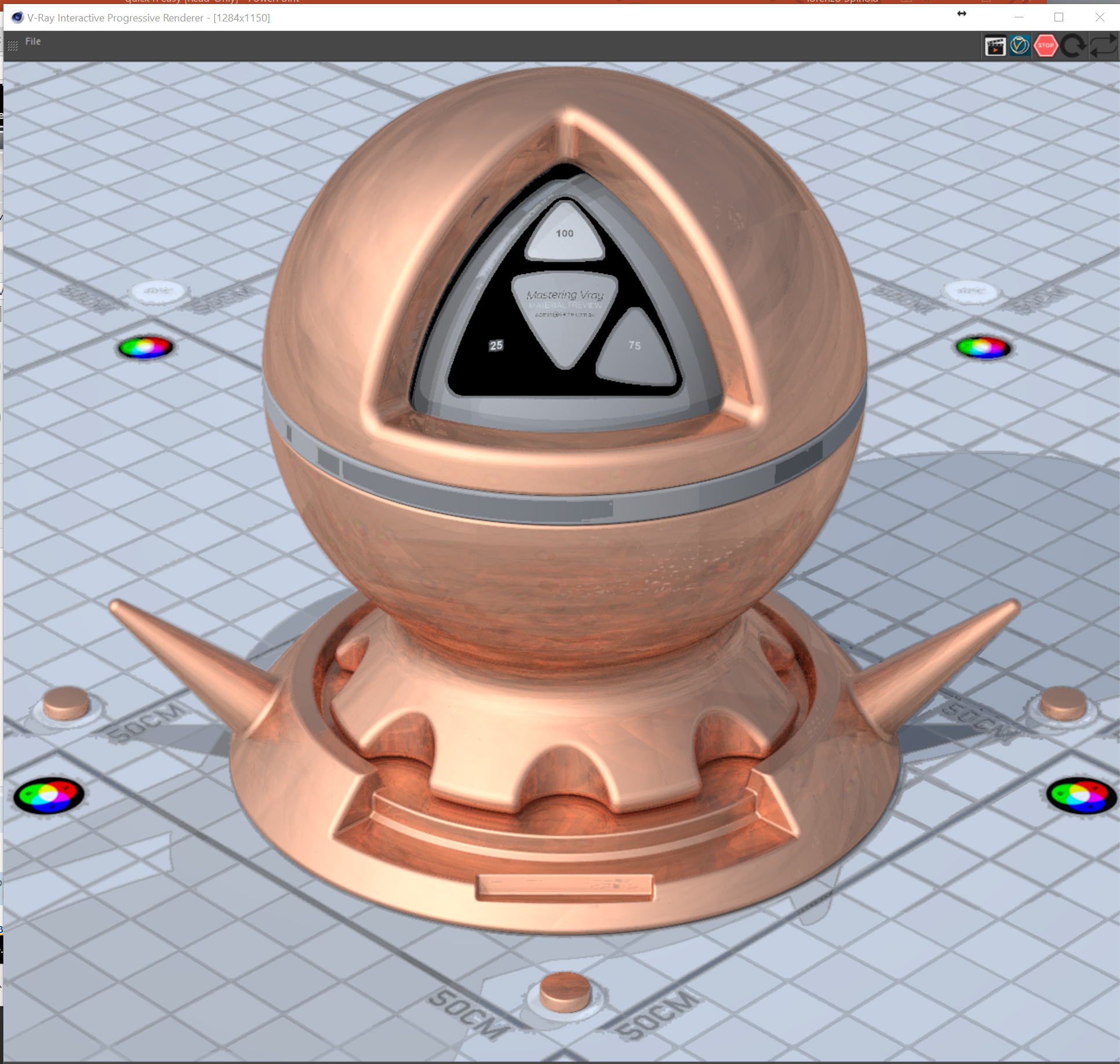Open the File menu

33,41
